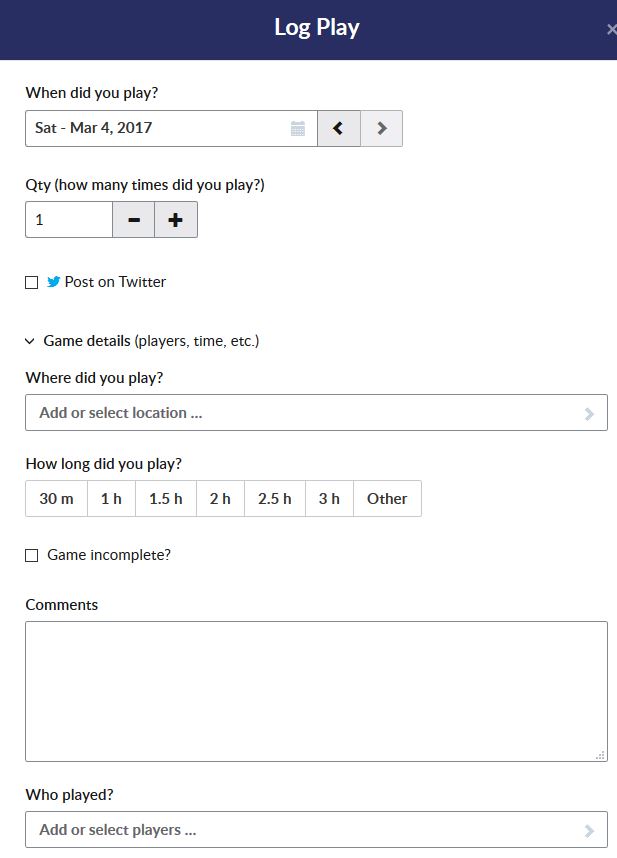Image resolution: width=617 pixels, height=858 pixels.
Task: Click Other for custom play duration
Action: pos(387,499)
